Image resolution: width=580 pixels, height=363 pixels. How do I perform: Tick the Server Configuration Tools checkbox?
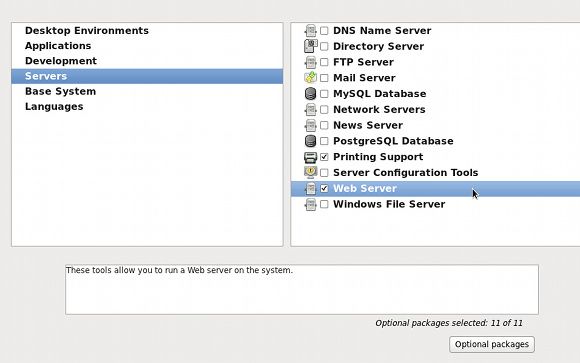click(324, 172)
